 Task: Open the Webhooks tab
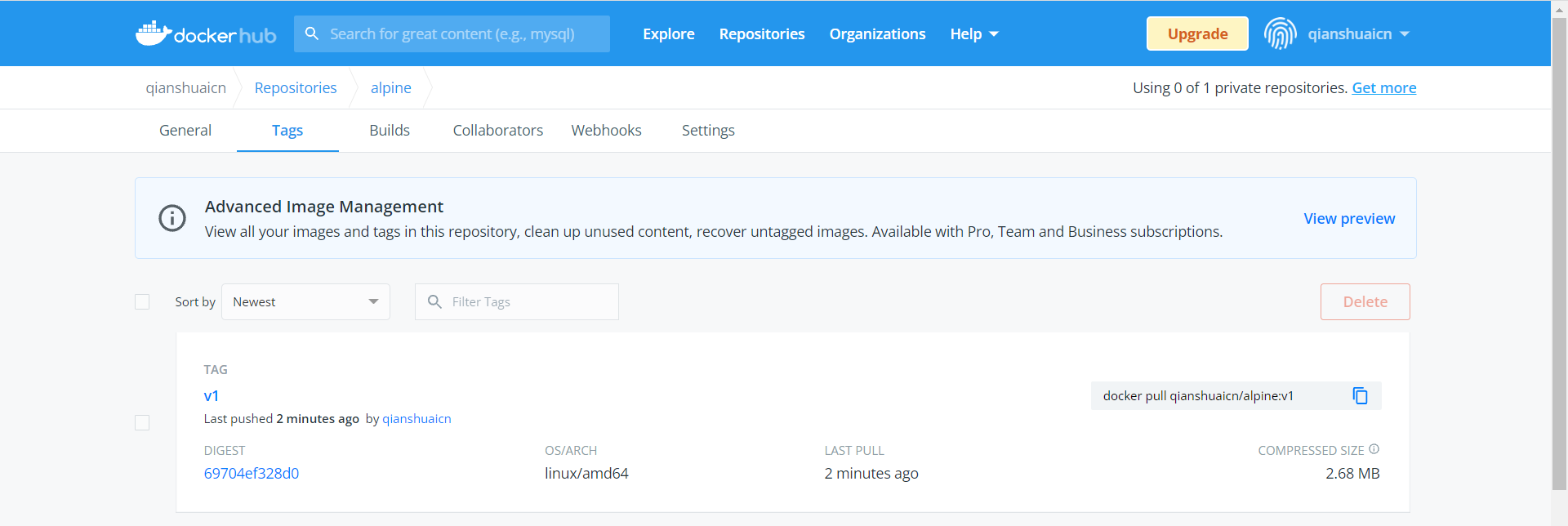coord(606,130)
